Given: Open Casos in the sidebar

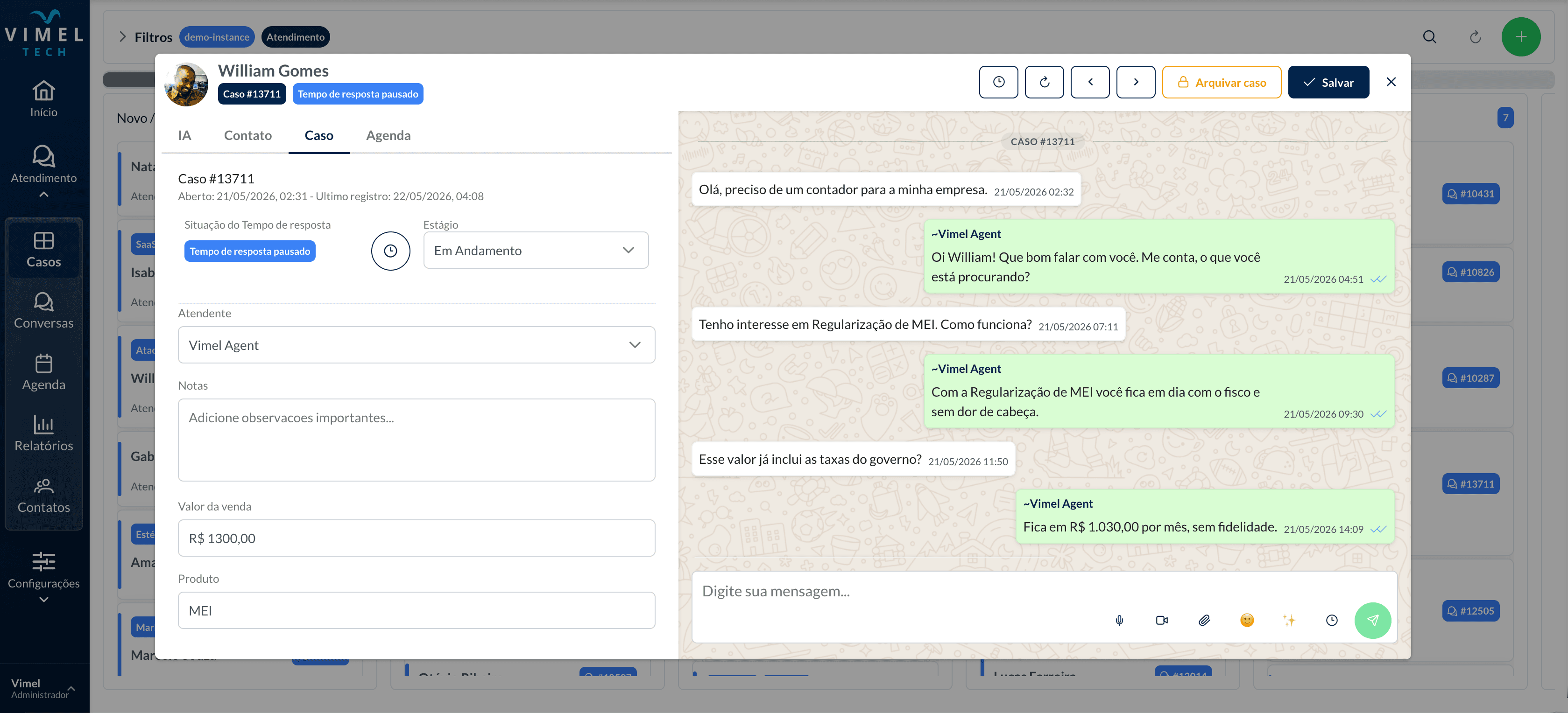Looking at the screenshot, I should 44,250.
